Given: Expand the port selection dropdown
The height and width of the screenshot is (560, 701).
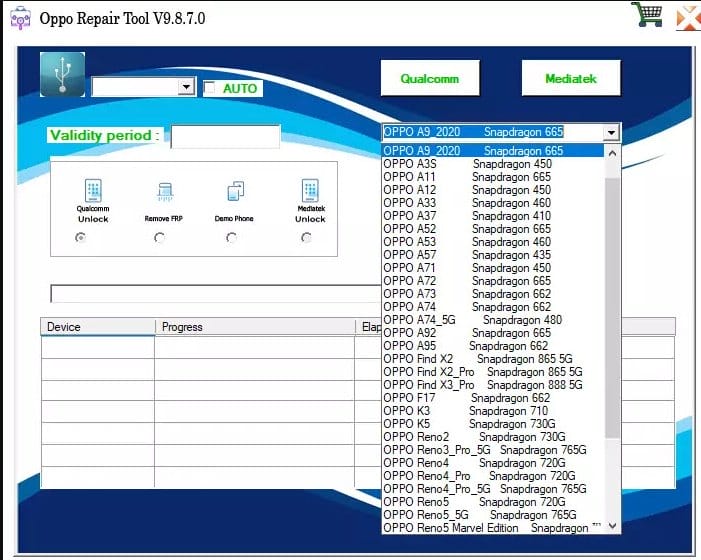Looking at the screenshot, I should click(186, 88).
